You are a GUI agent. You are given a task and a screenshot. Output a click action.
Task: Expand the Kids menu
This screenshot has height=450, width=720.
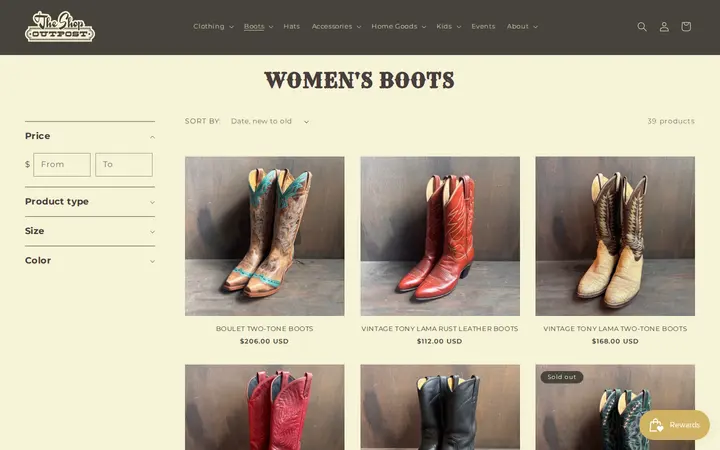pos(449,27)
